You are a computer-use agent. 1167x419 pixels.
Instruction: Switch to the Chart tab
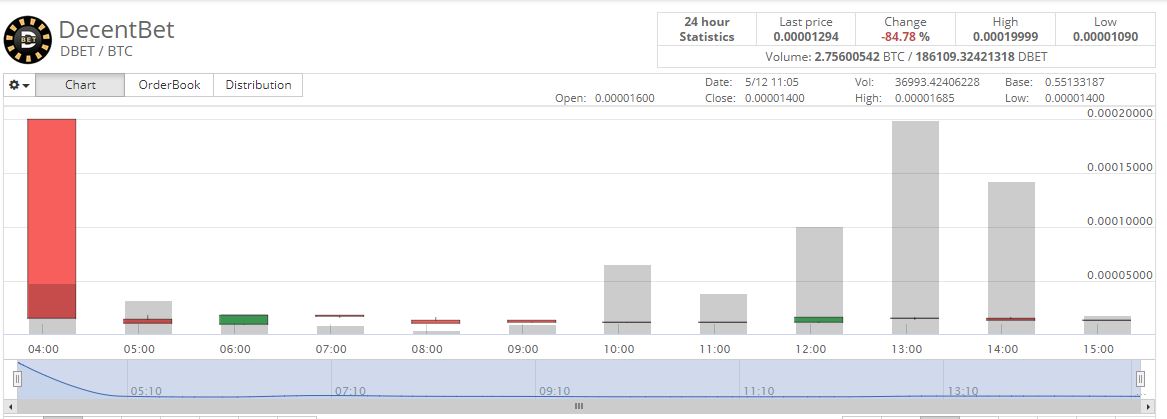pos(80,85)
